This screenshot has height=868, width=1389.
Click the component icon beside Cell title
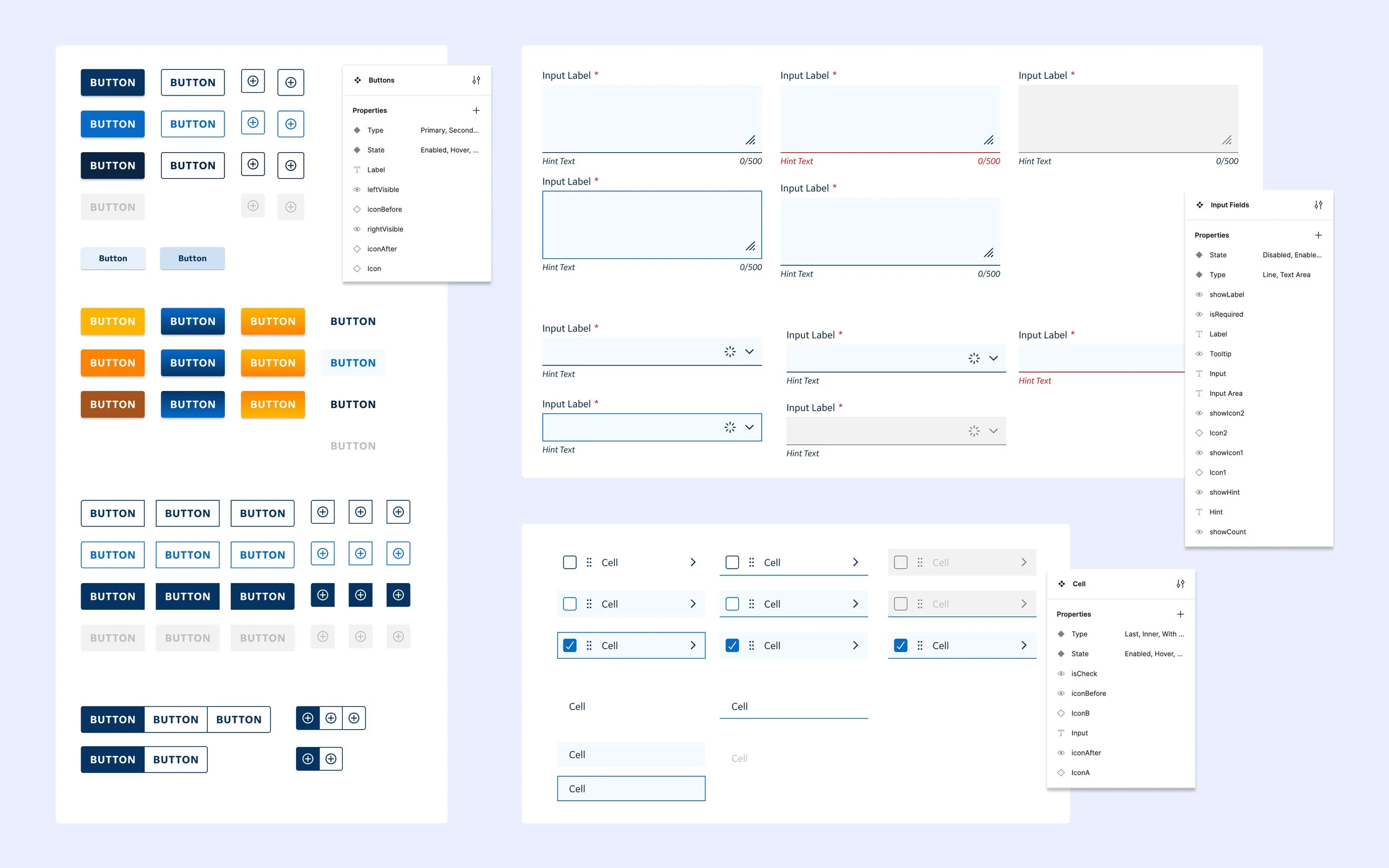(1062, 584)
